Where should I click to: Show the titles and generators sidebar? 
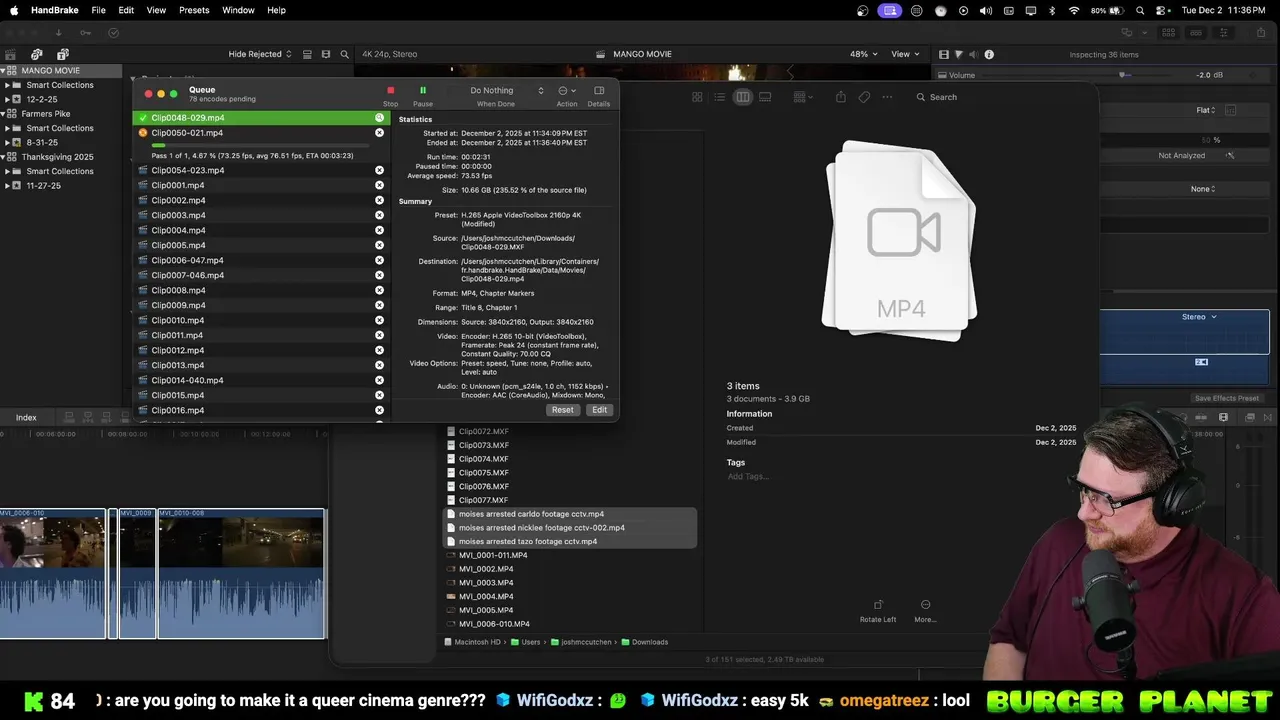[x=62, y=54]
